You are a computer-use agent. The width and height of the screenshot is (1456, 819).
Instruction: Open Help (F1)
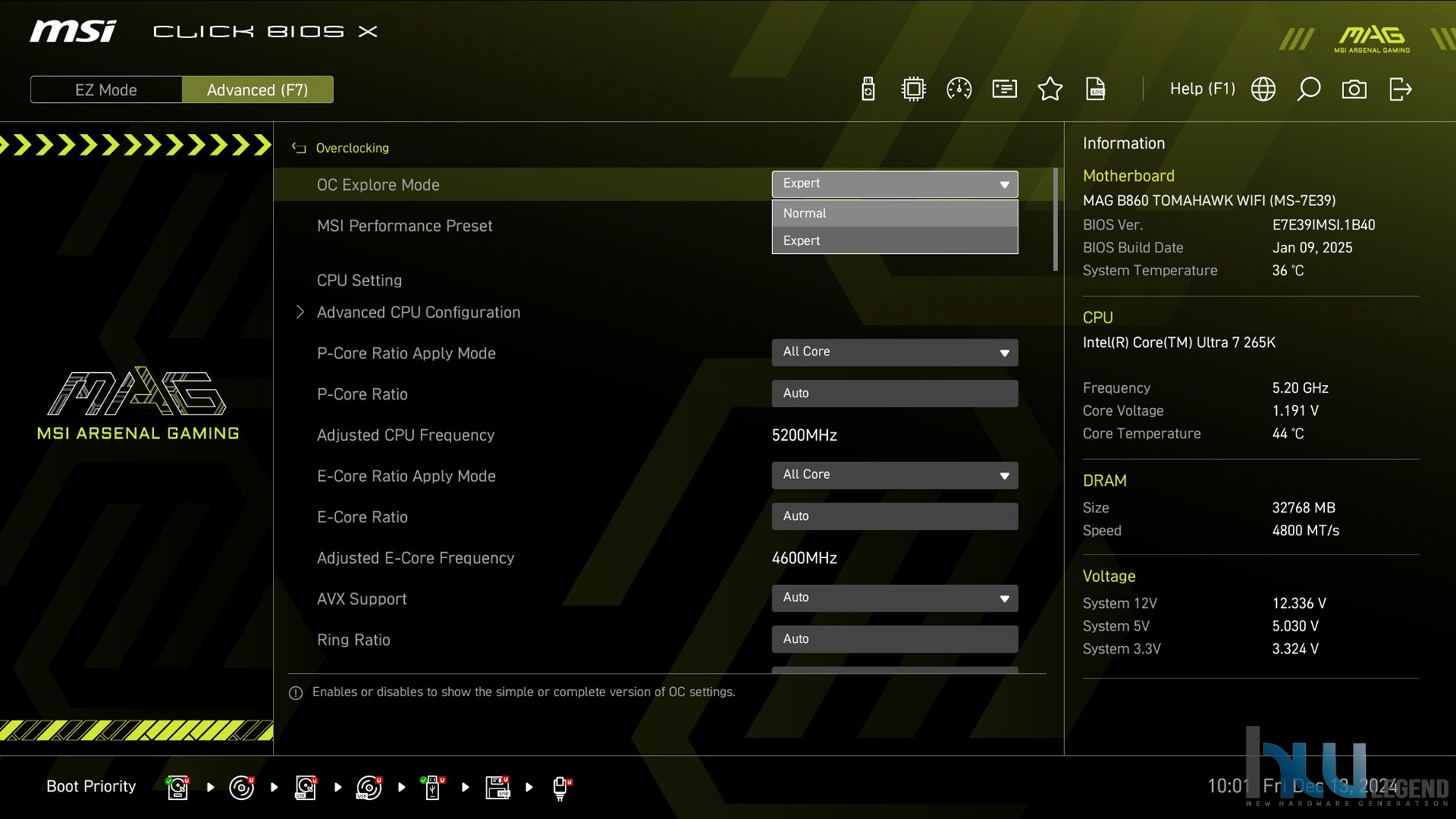coord(1202,89)
